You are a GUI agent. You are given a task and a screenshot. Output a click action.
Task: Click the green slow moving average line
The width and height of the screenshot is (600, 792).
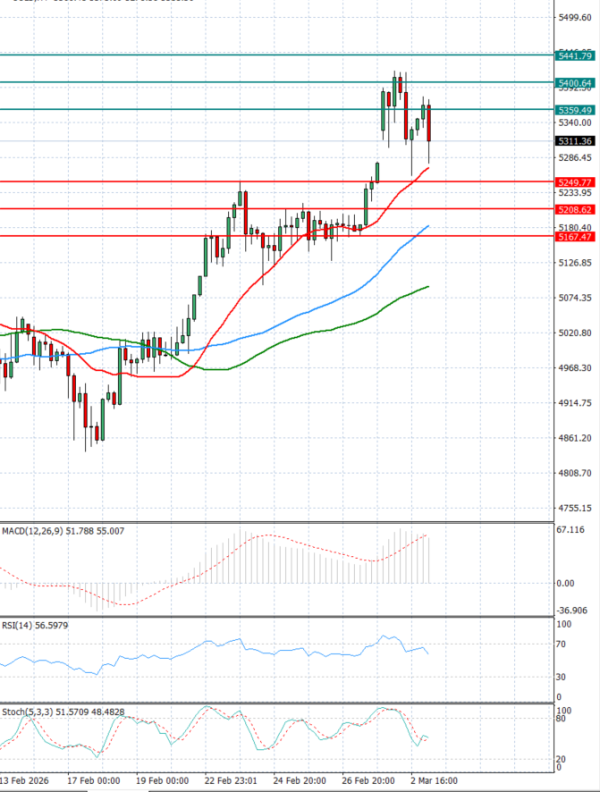300,334
